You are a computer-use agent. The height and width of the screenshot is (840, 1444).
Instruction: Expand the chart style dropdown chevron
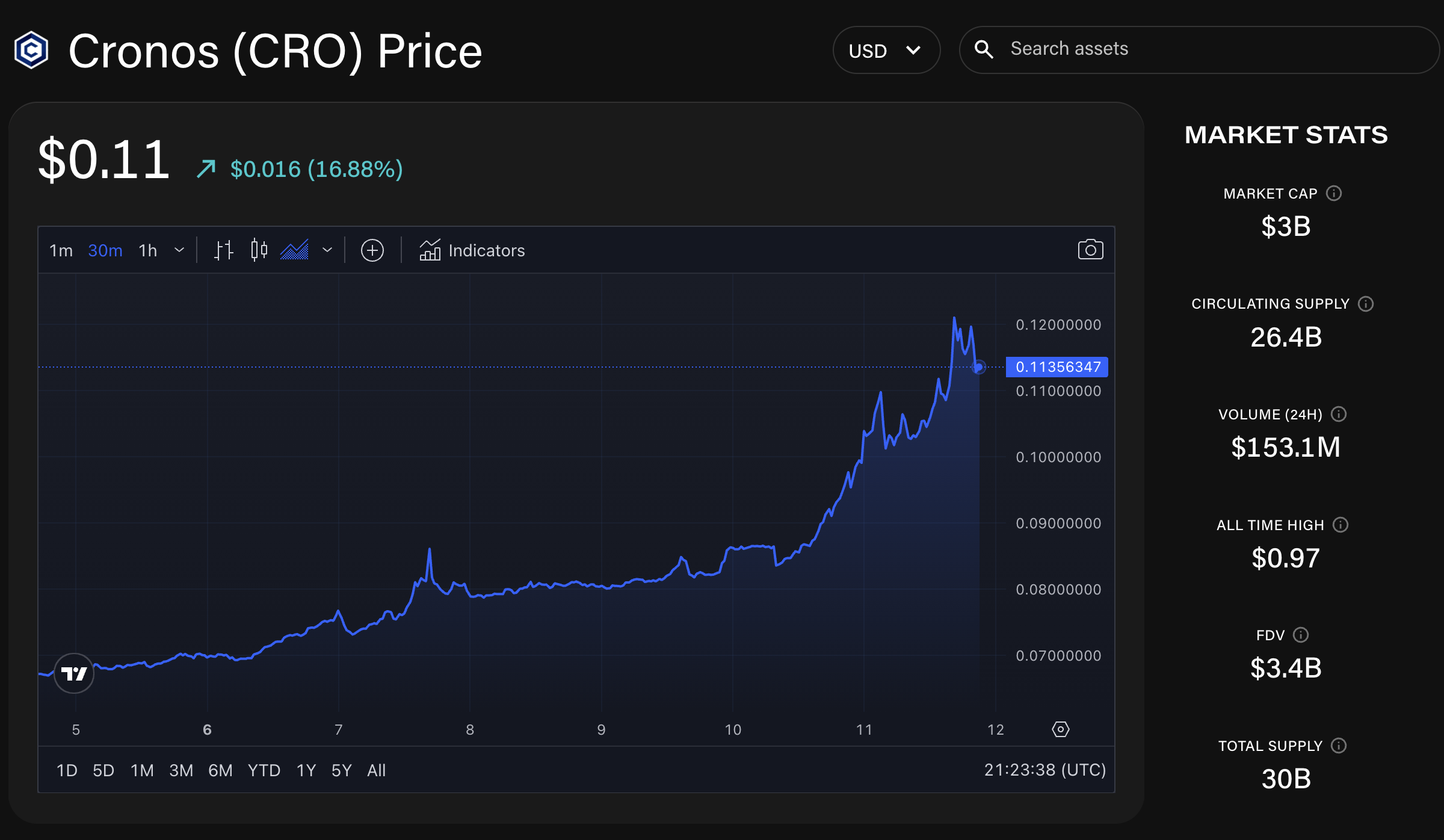coord(327,250)
